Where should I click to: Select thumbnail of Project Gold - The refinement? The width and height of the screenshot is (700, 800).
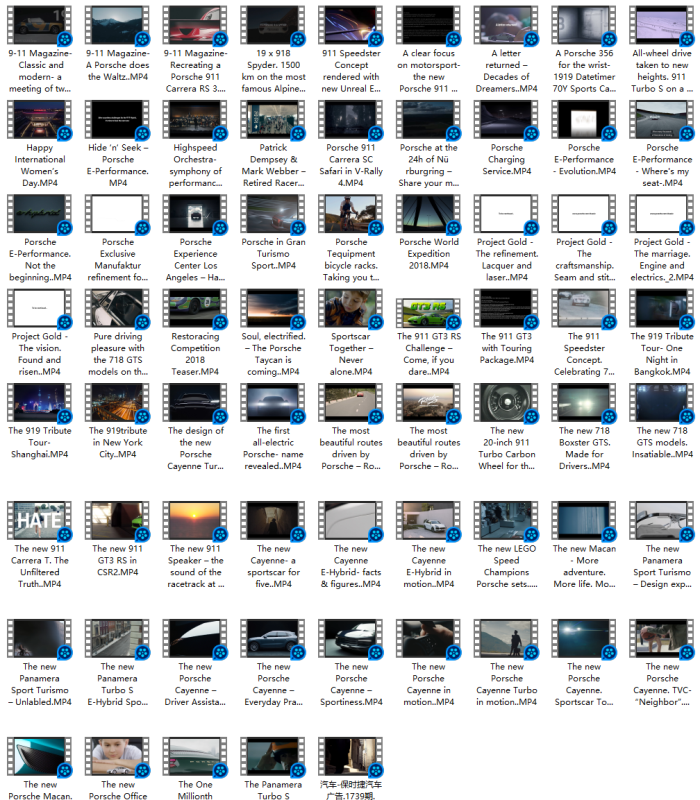coord(506,214)
